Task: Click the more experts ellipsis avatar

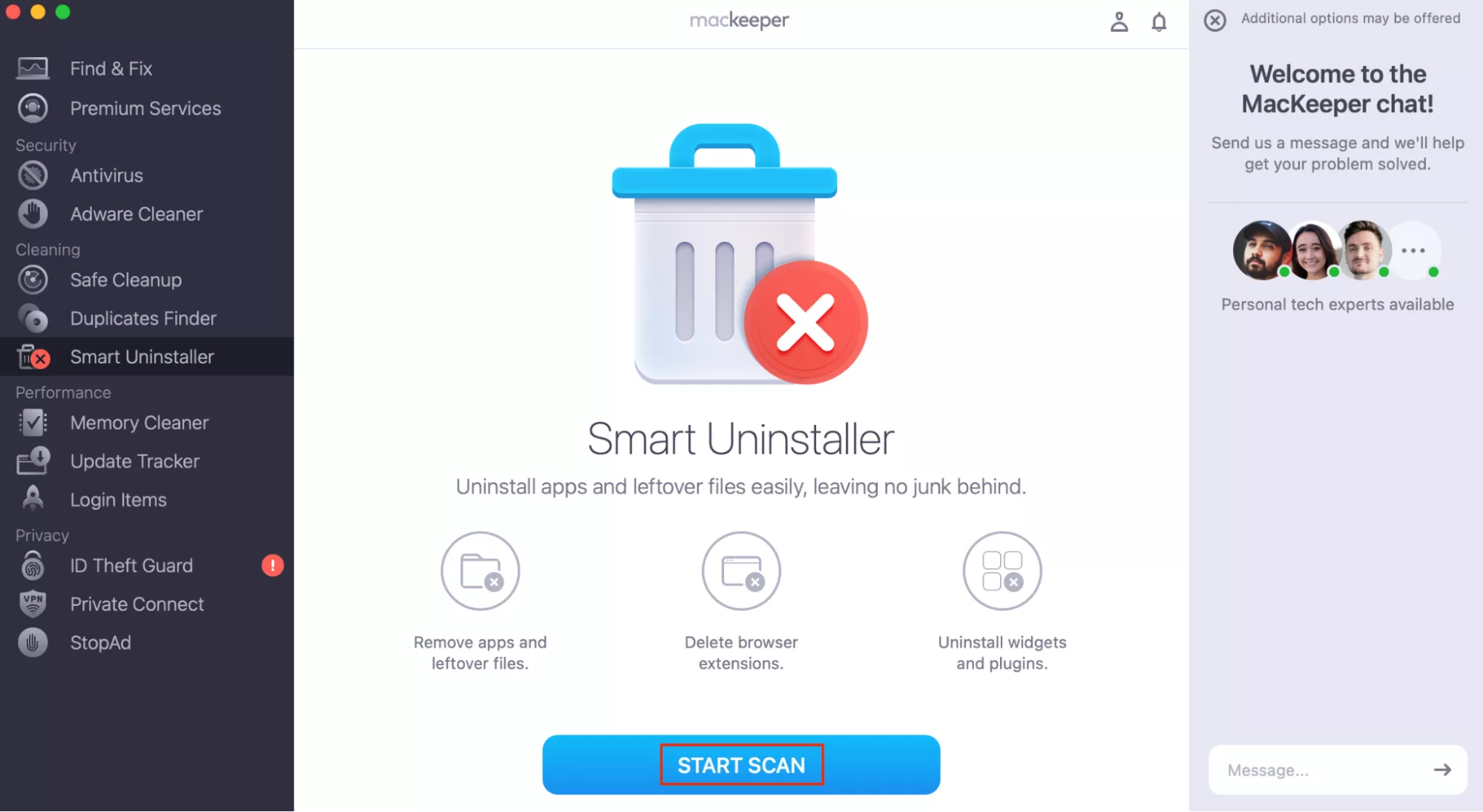Action: 1413,251
